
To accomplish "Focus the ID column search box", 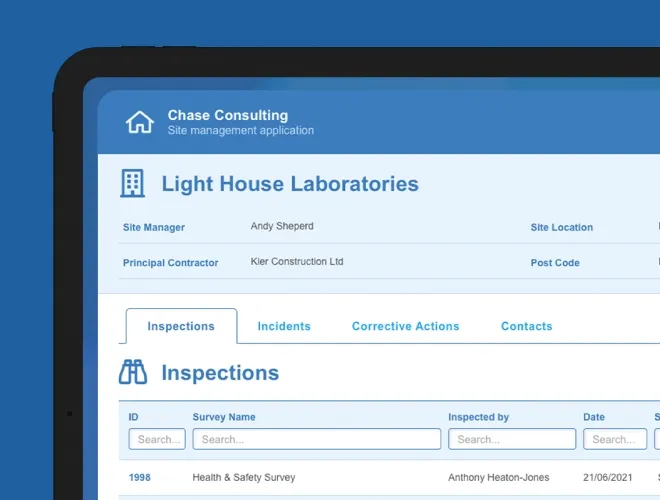I will [157, 439].
